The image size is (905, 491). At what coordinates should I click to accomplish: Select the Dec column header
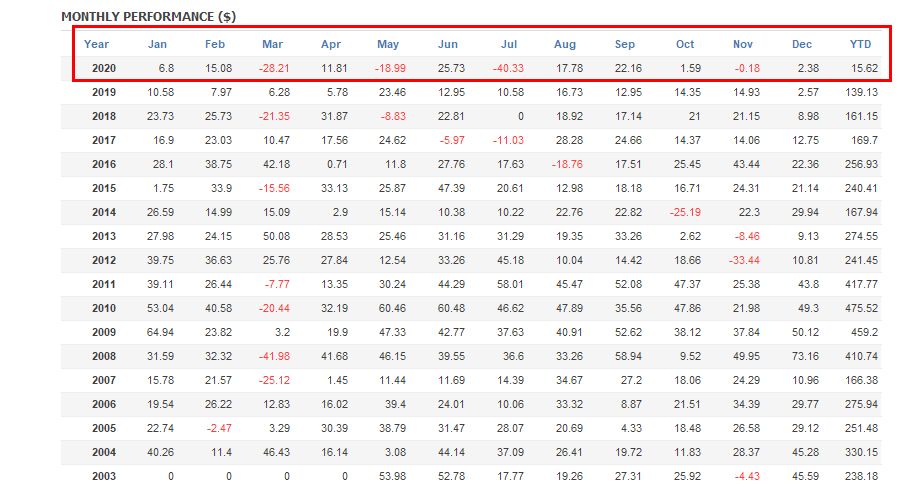tap(802, 44)
